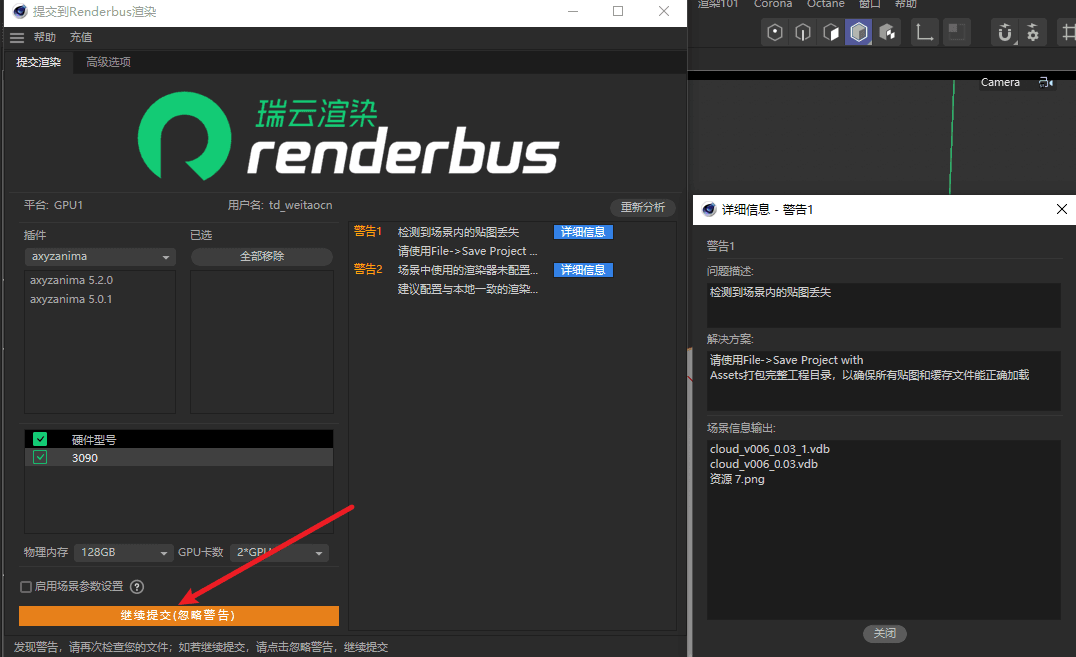Image resolution: width=1076 pixels, height=657 pixels.
Task: Click the 继续提交(忽略警告) orange button
Action: pos(178,615)
